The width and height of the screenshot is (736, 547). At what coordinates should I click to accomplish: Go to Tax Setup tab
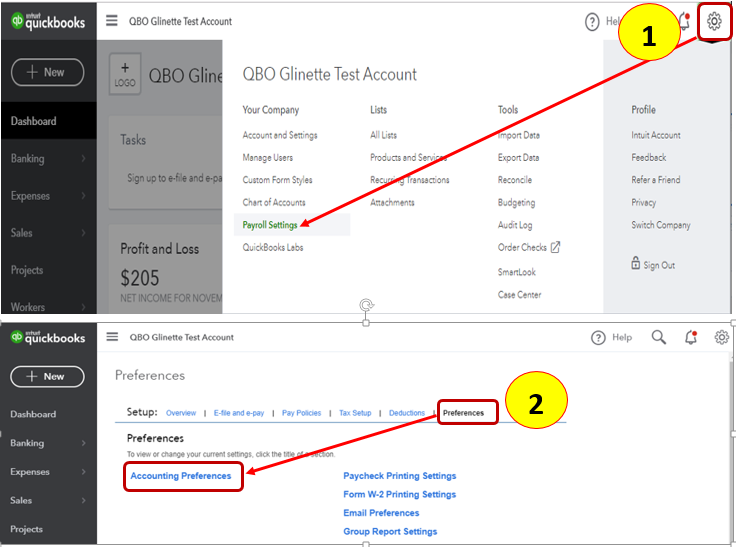355,413
